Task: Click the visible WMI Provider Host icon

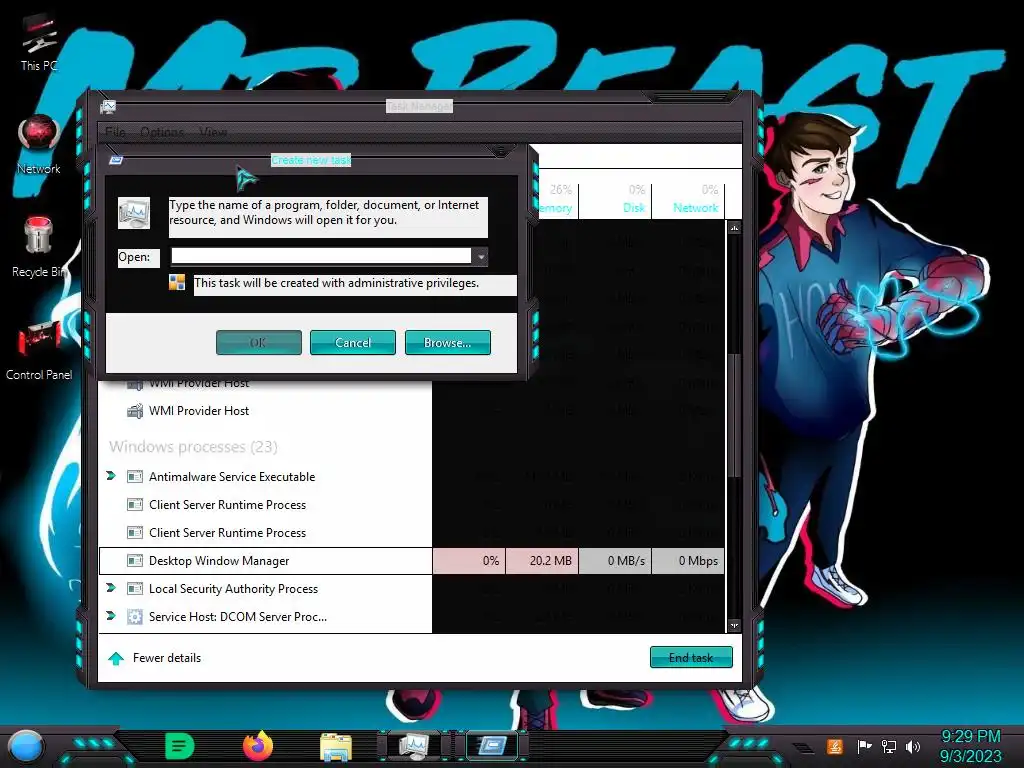Action: coord(135,411)
